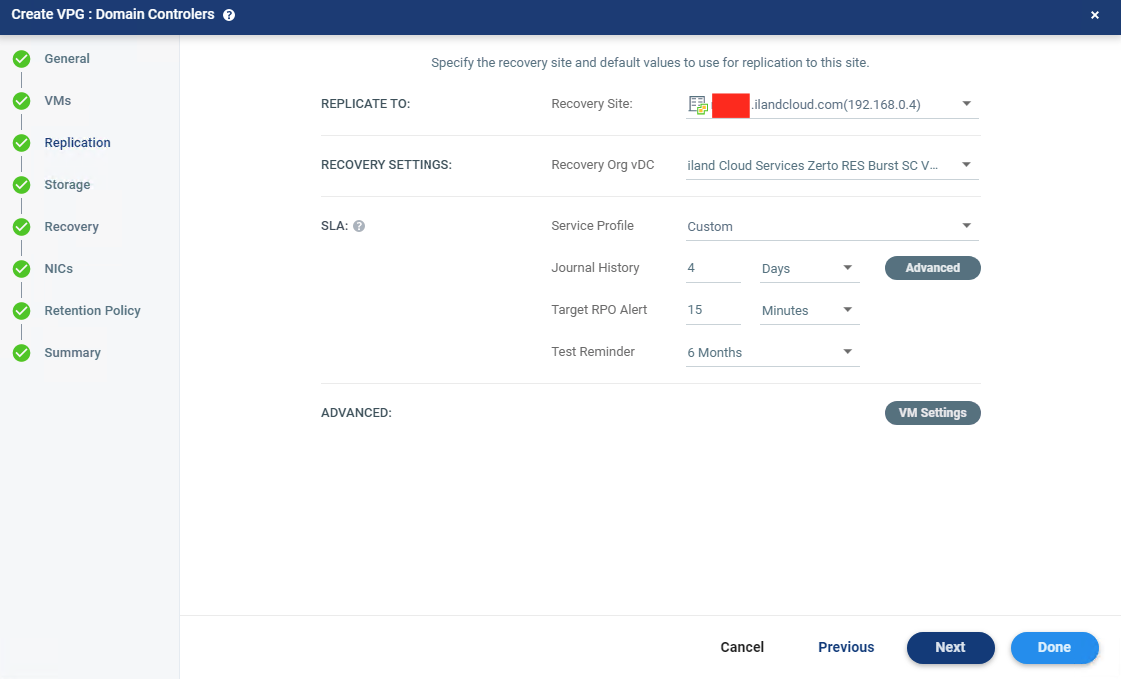Screen dimensions: 1121x679
Task: Expand the Test Reminder dropdown
Action: click(x=846, y=352)
